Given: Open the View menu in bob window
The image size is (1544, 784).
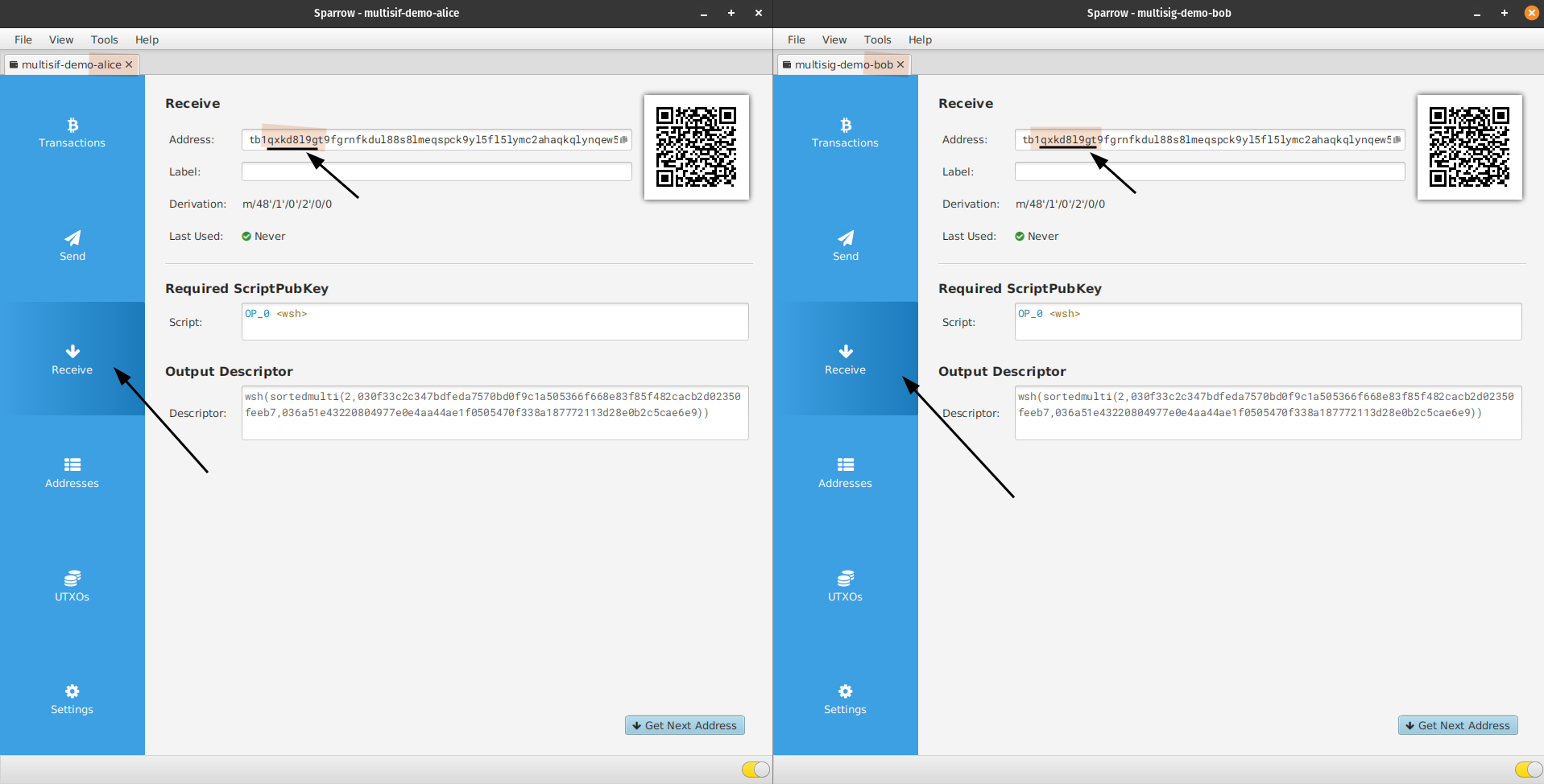Looking at the screenshot, I should 834,39.
